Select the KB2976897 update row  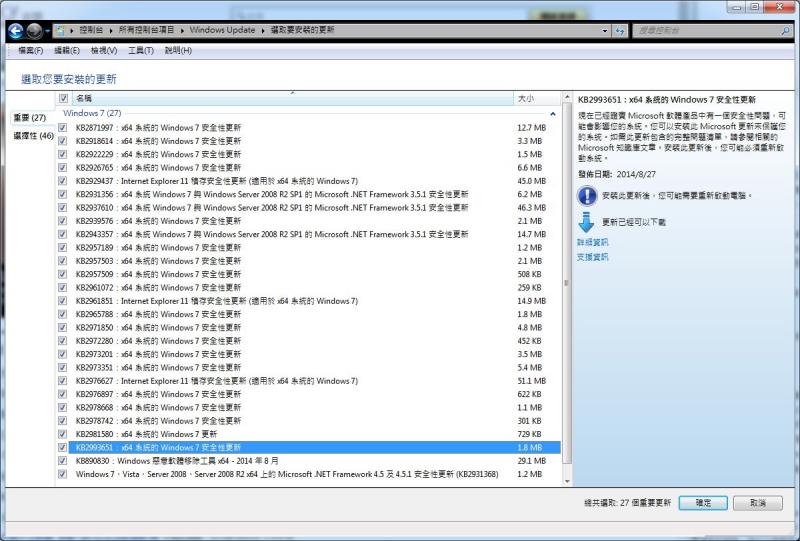tap(308, 394)
